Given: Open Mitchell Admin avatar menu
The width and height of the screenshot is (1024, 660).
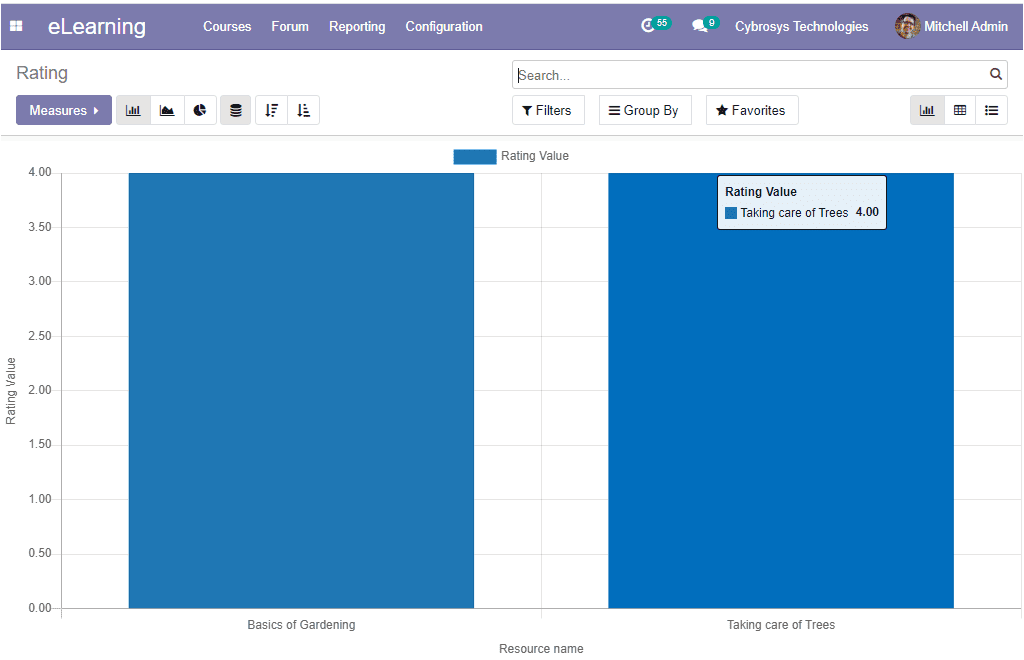Looking at the screenshot, I should 907,26.
